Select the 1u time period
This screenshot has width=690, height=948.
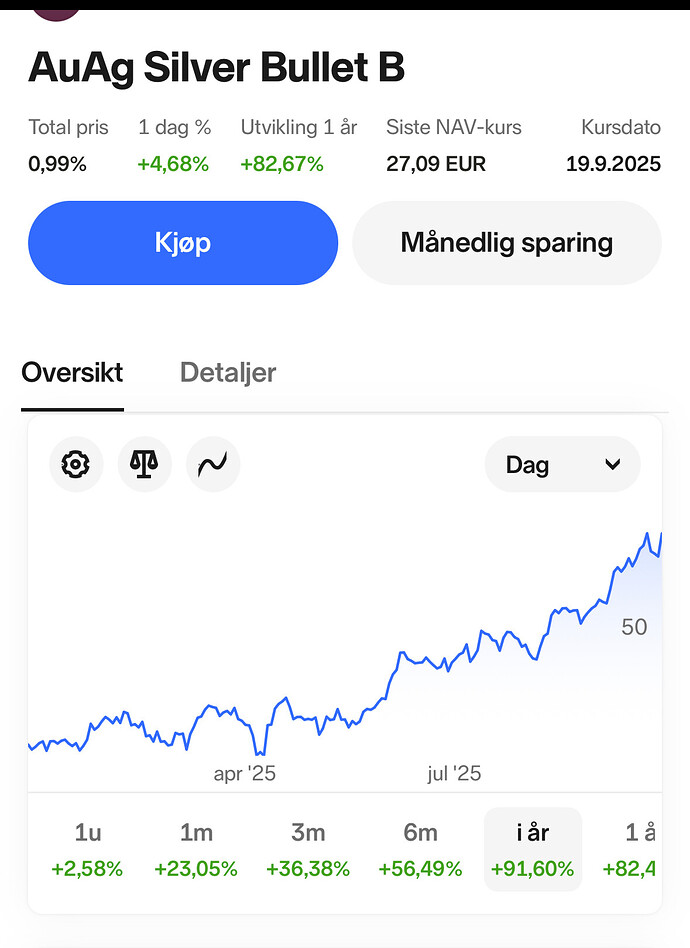pyautogui.click(x=87, y=849)
